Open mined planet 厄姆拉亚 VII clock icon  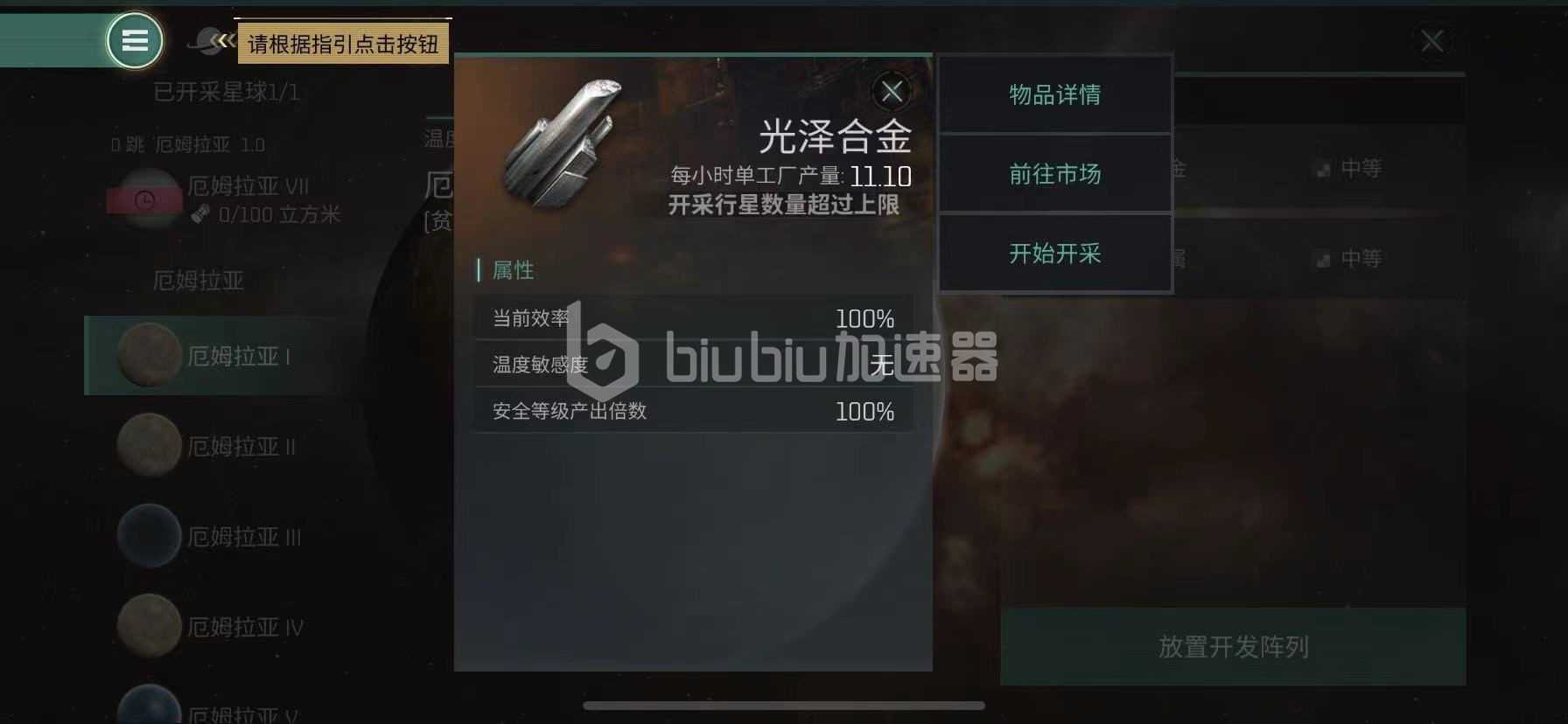145,200
